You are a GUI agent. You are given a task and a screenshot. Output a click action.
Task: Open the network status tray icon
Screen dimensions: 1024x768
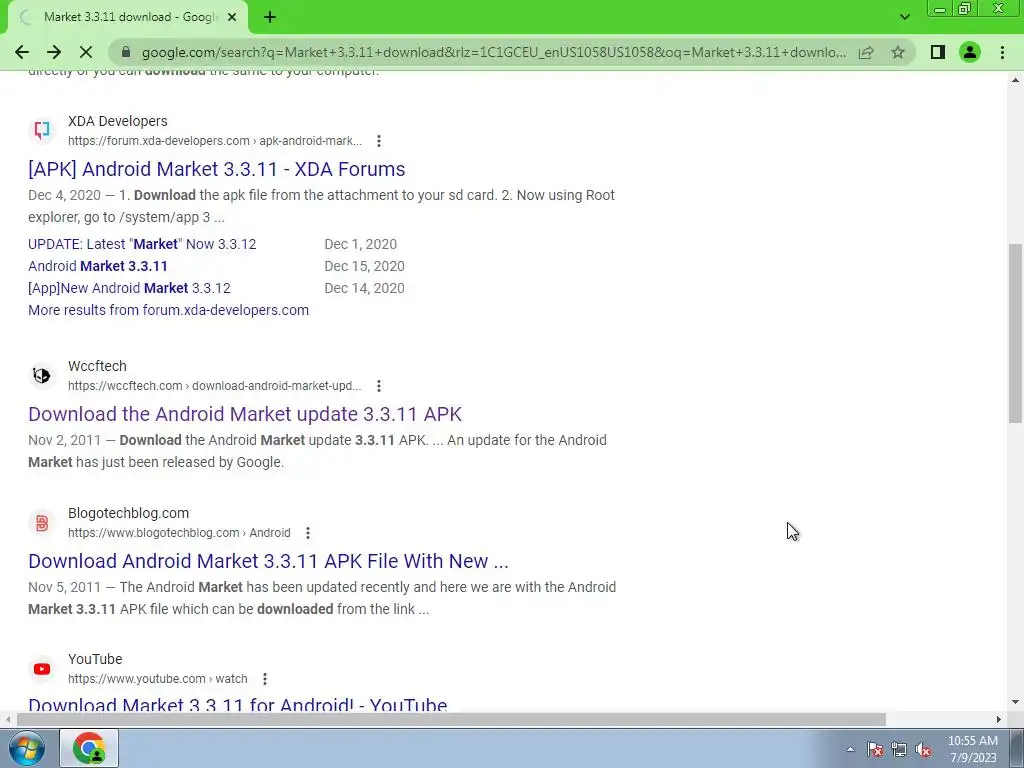[x=899, y=750]
